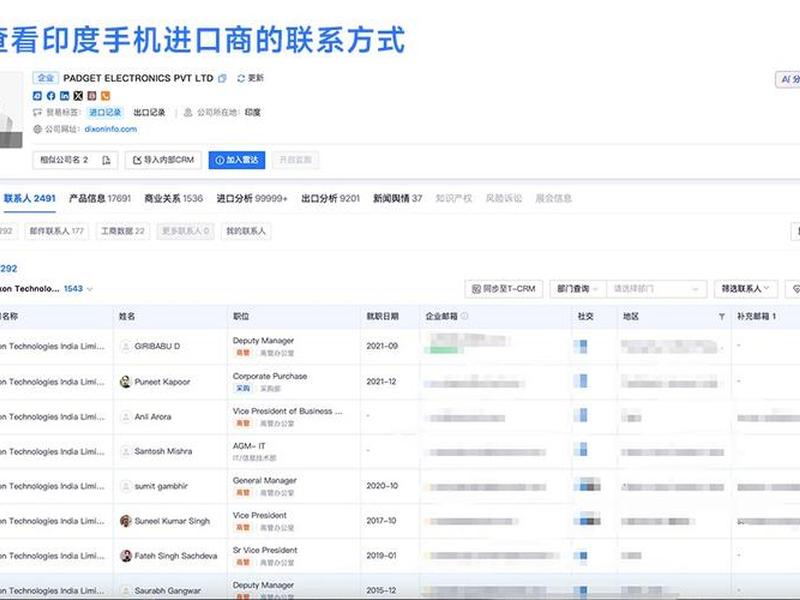Viewport: 800px width, 600px height.
Task: Open the 筛选联系人 dropdown
Action: [x=745, y=289]
